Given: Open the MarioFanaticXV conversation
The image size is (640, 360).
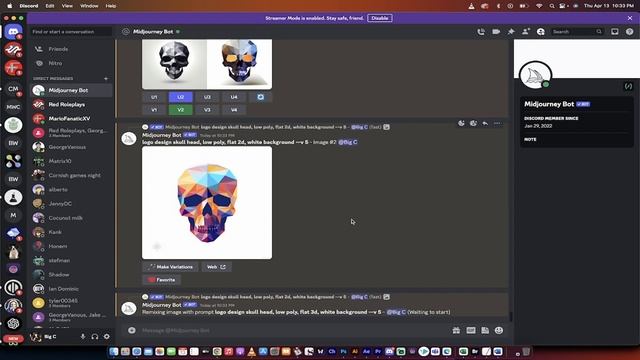Looking at the screenshot, I should 71,118.
